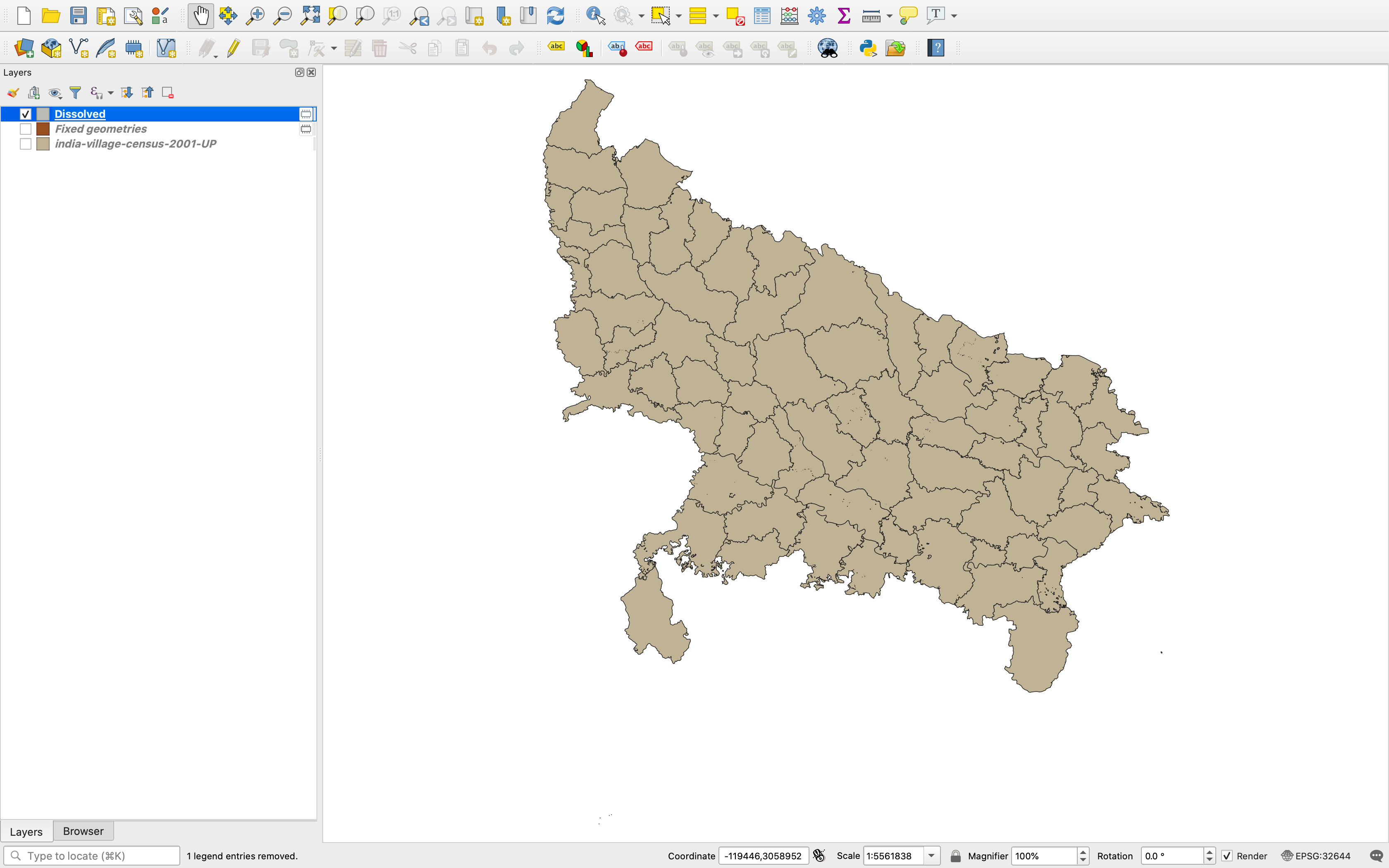Open the Scale dropdown arrow
This screenshot has height=868, width=1389.
(x=931, y=856)
